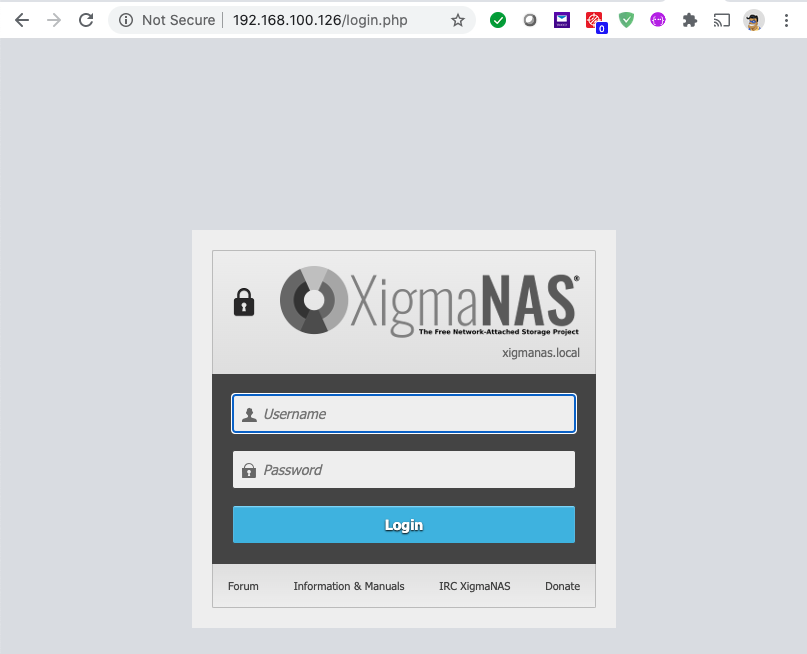The height and width of the screenshot is (654, 807).
Task: Open the green checkmark extension
Action: (x=498, y=20)
